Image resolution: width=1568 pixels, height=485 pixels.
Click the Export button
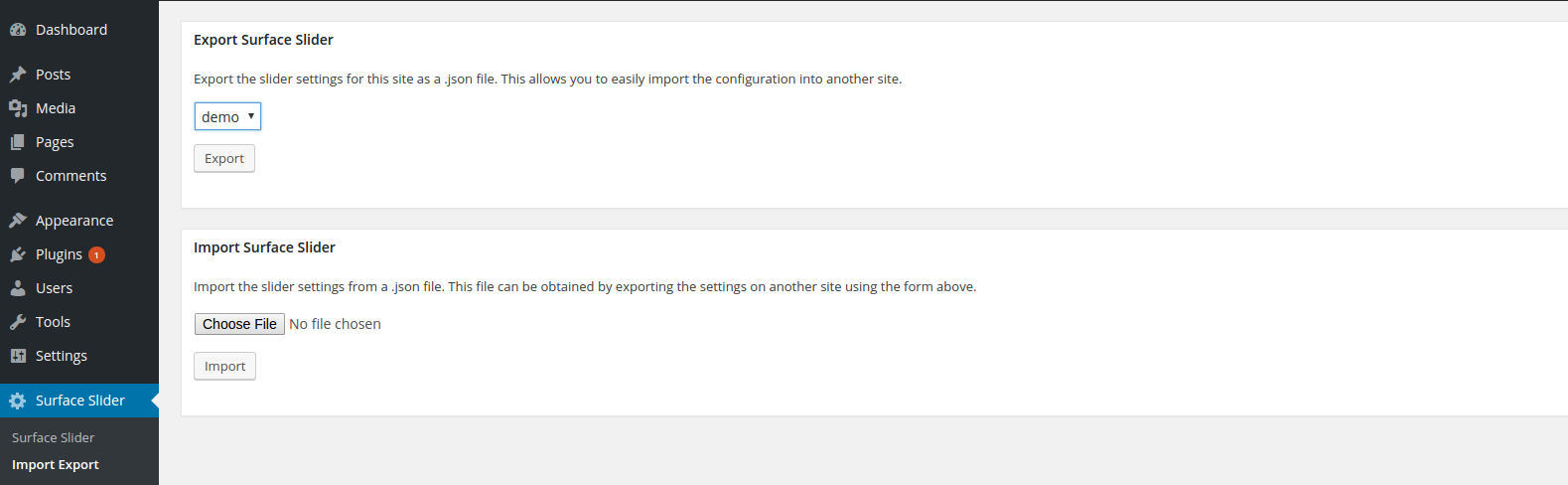tap(224, 158)
